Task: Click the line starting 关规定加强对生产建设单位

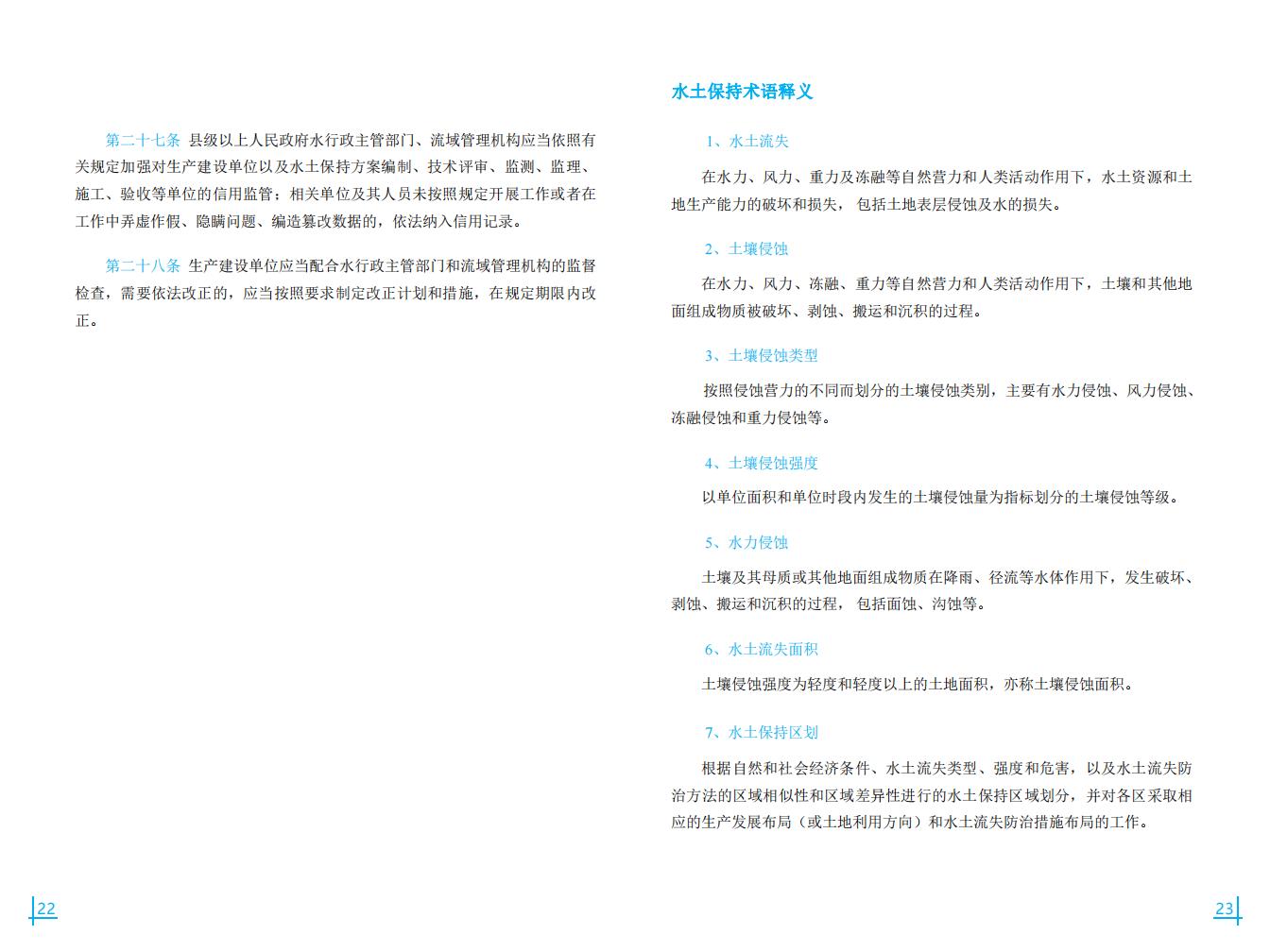Action: [335, 168]
